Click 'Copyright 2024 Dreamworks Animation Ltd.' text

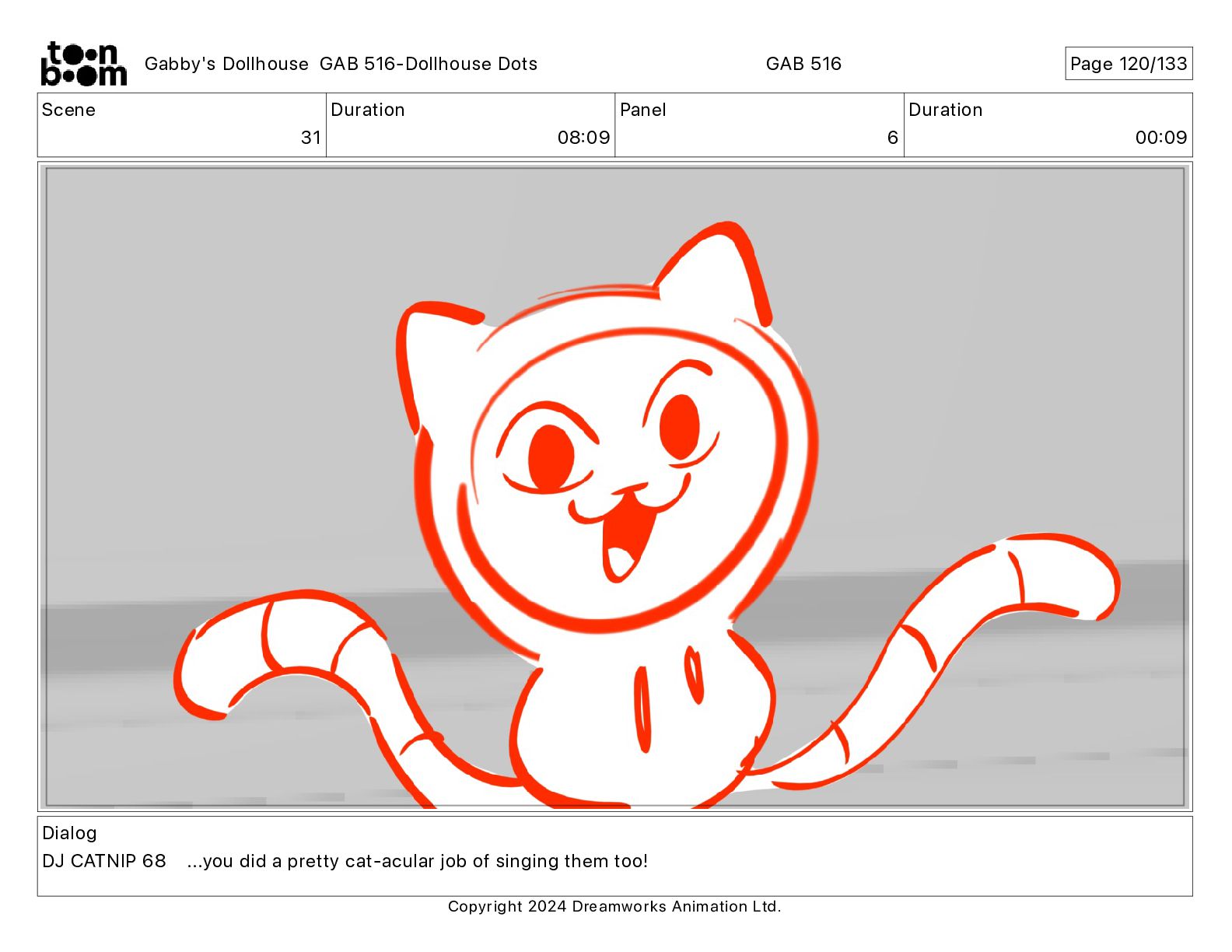614,906
